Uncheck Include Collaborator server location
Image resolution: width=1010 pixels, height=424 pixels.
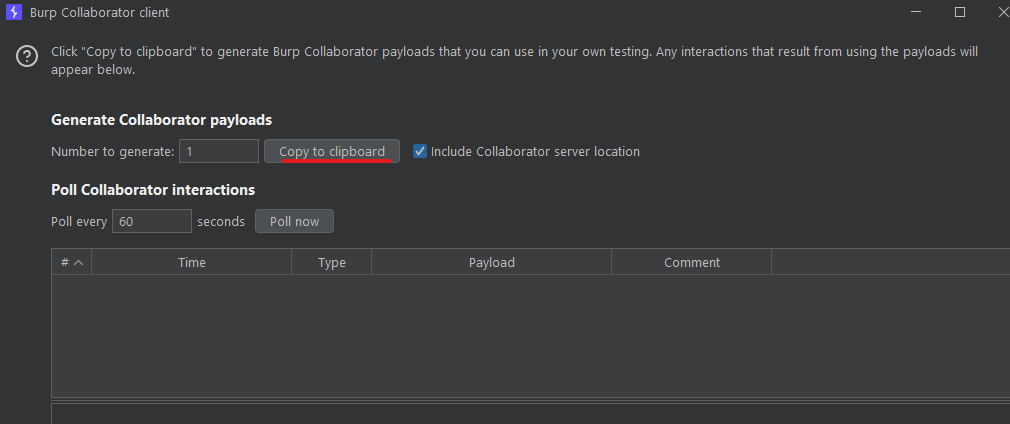(420, 151)
